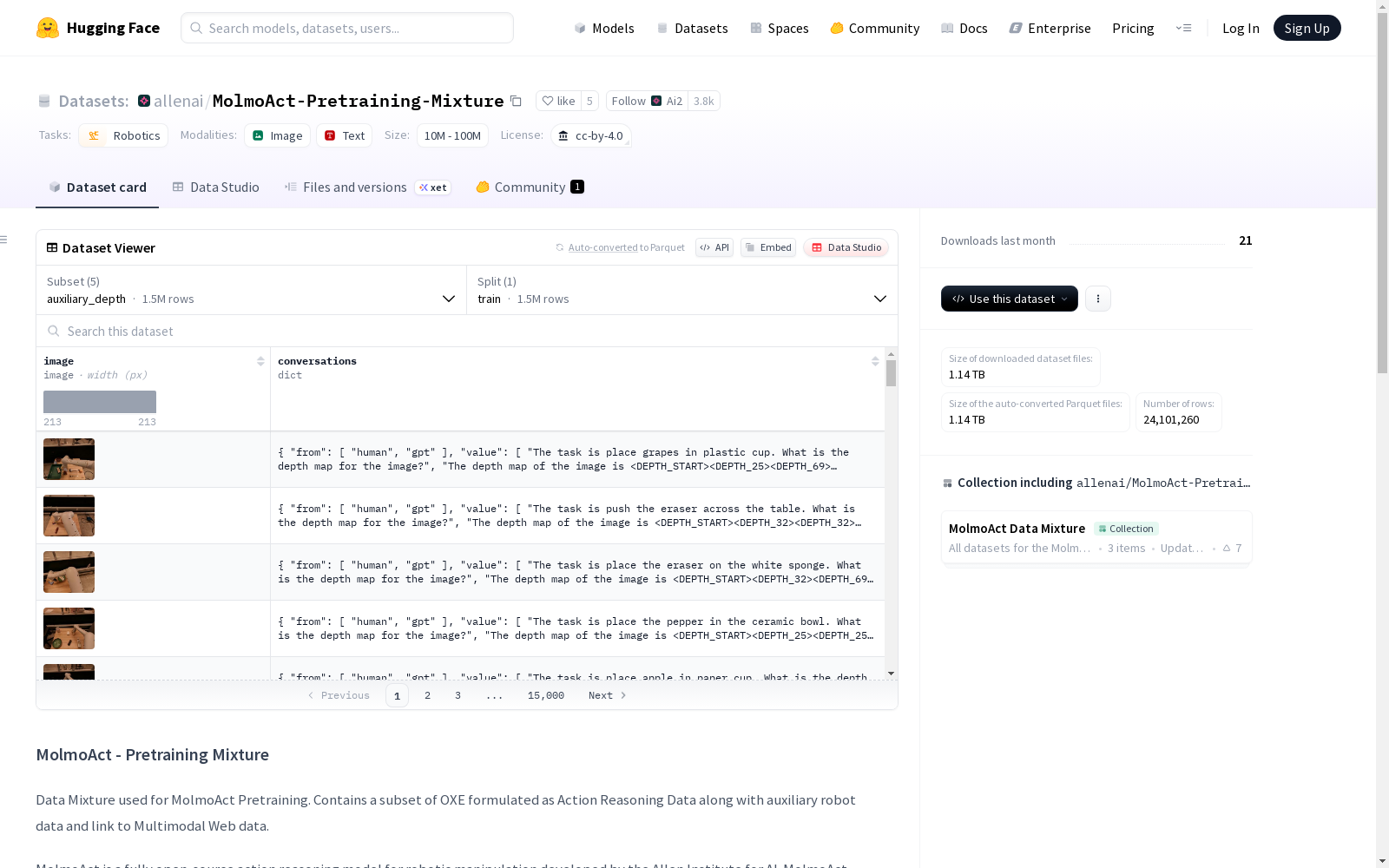Open Spaces in the top navigation
The height and width of the screenshot is (868, 1389).
[x=780, y=28]
